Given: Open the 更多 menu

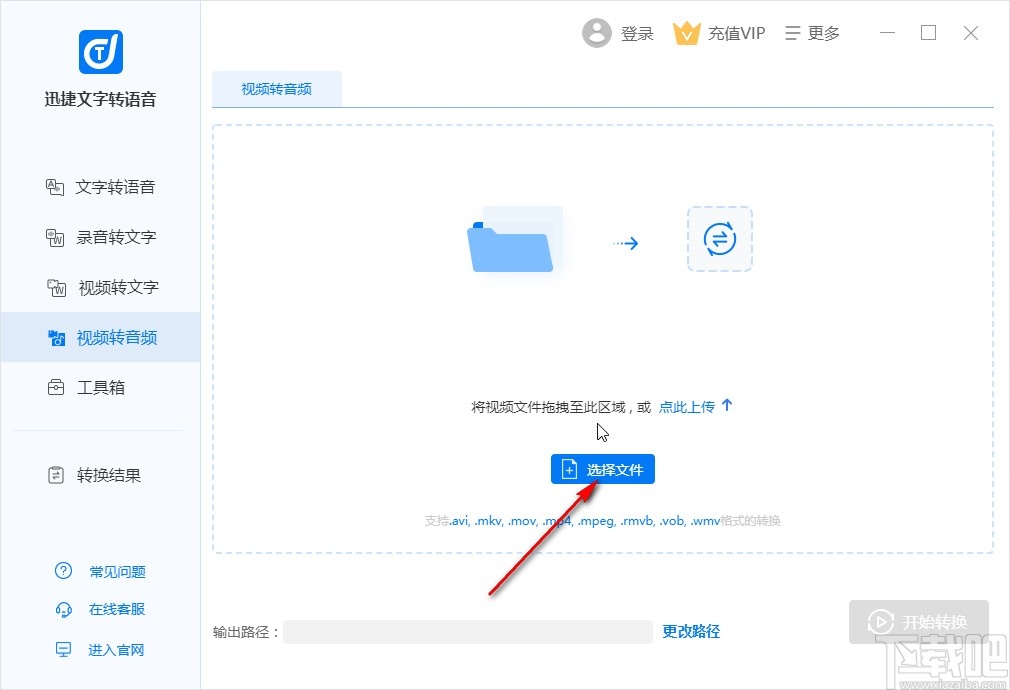Looking at the screenshot, I should 812,32.
